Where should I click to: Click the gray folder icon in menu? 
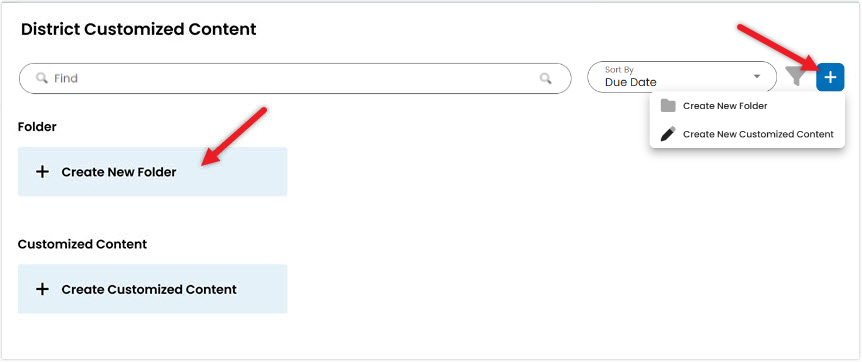(667, 106)
